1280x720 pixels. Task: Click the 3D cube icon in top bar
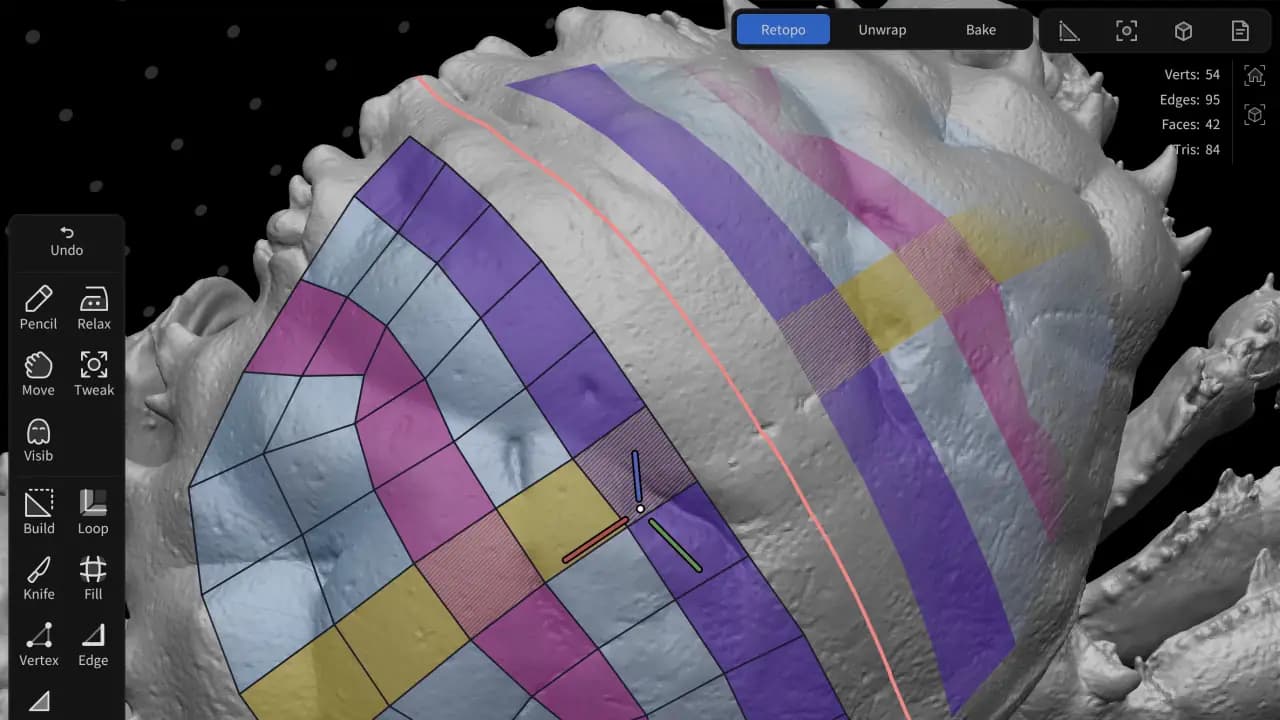[x=1183, y=31]
